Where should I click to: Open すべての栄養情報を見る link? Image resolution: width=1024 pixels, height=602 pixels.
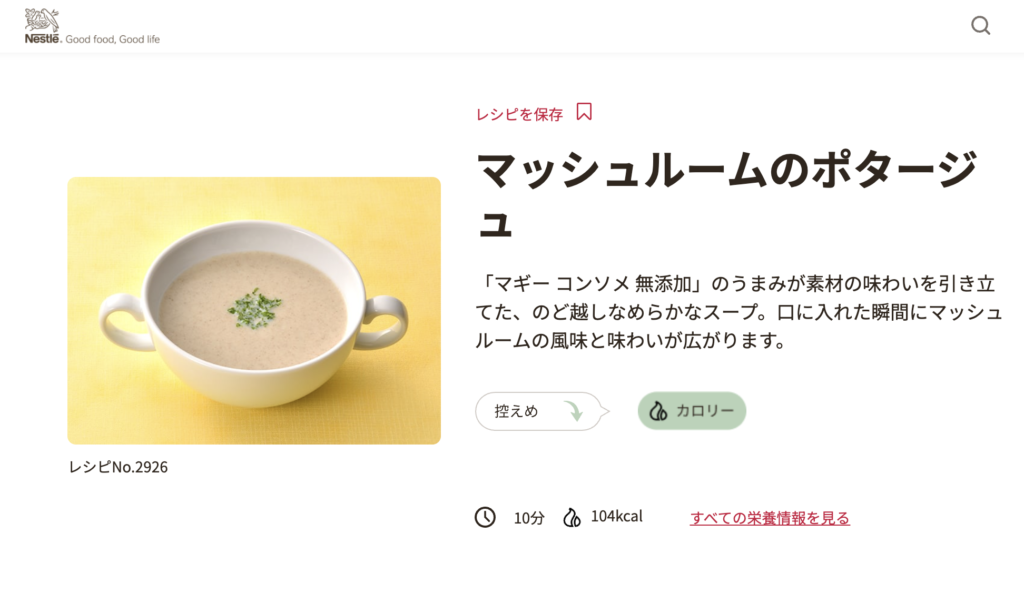[x=771, y=517]
